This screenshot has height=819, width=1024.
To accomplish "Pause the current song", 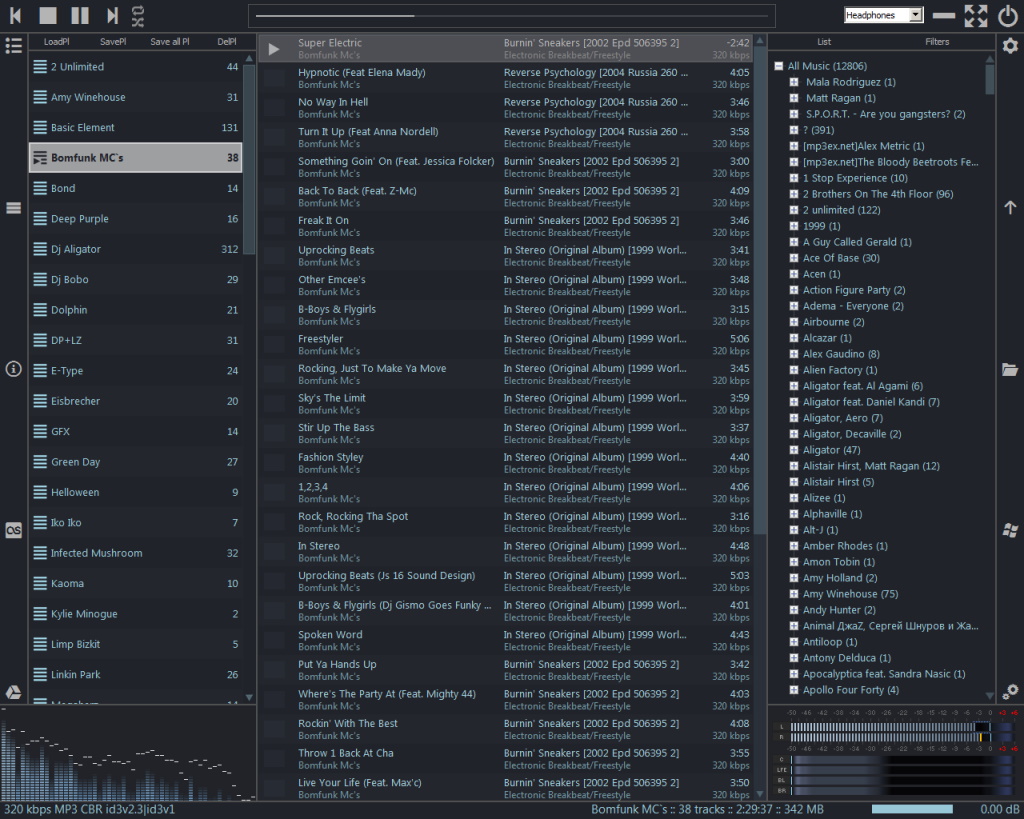I will pos(80,15).
